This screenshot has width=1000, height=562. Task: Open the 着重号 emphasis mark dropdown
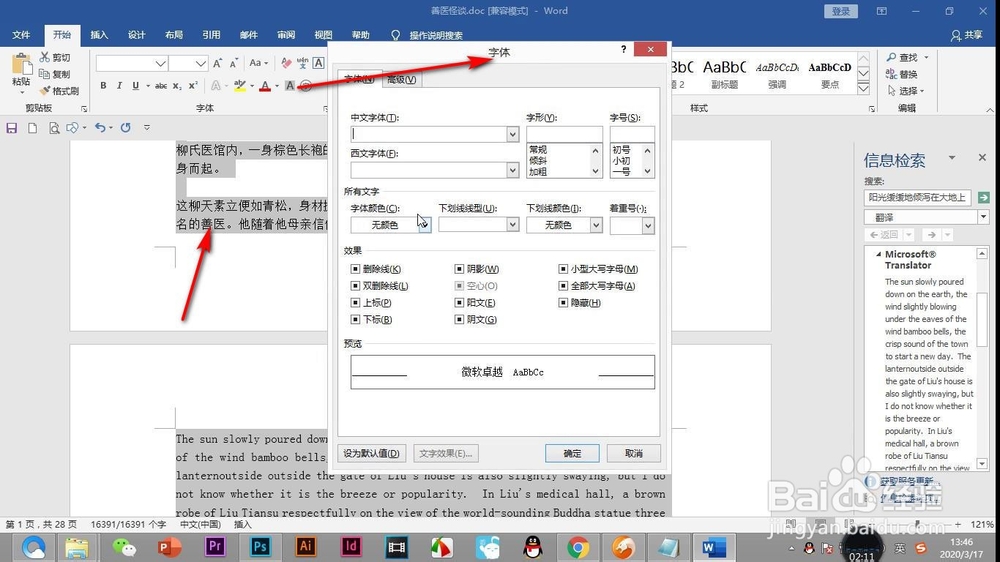pos(648,225)
